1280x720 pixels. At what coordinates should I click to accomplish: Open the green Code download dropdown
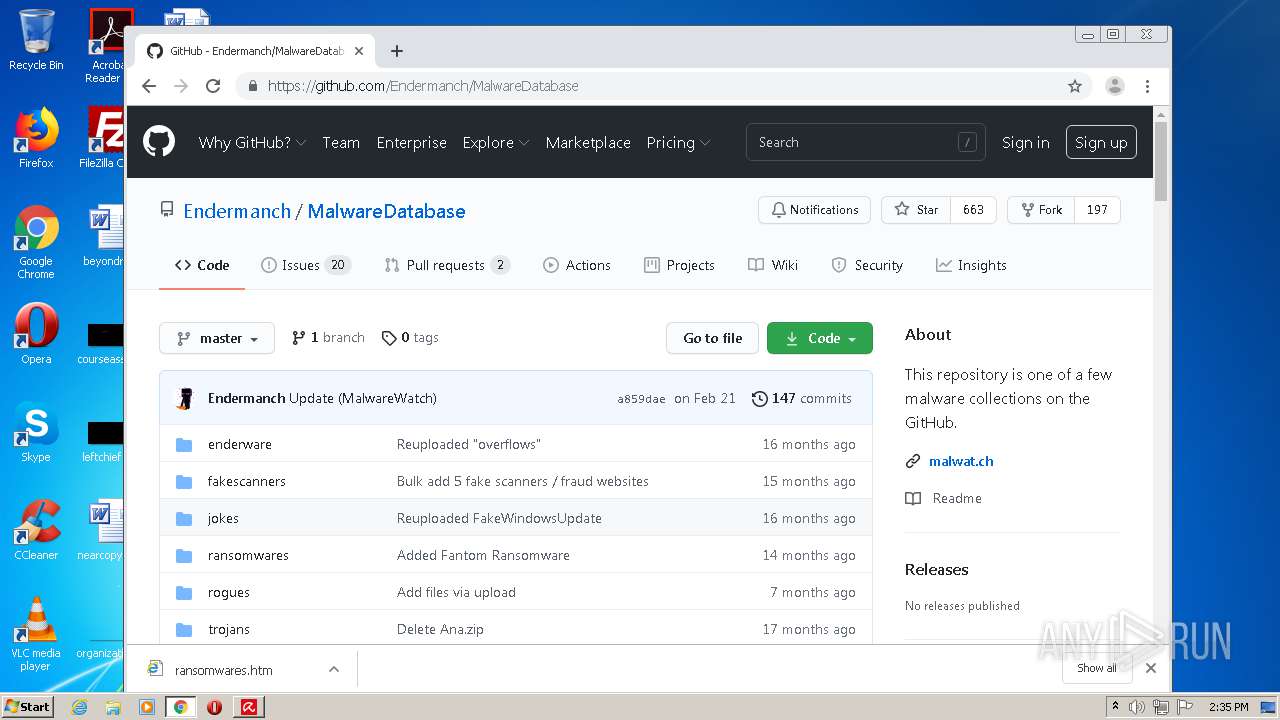coord(820,338)
